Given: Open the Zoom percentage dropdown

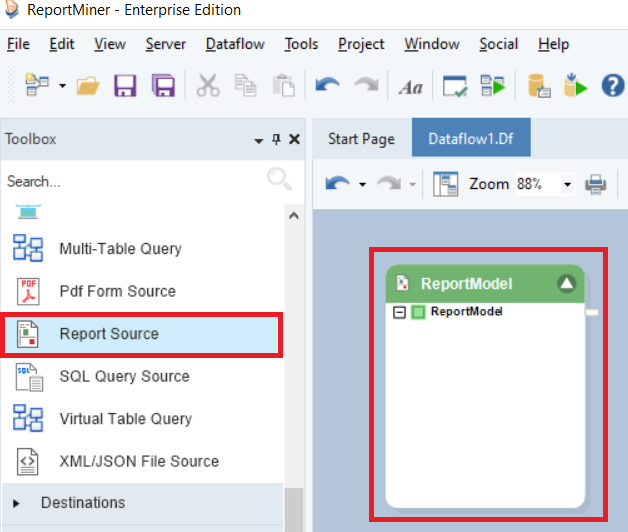Looking at the screenshot, I should 567,185.
